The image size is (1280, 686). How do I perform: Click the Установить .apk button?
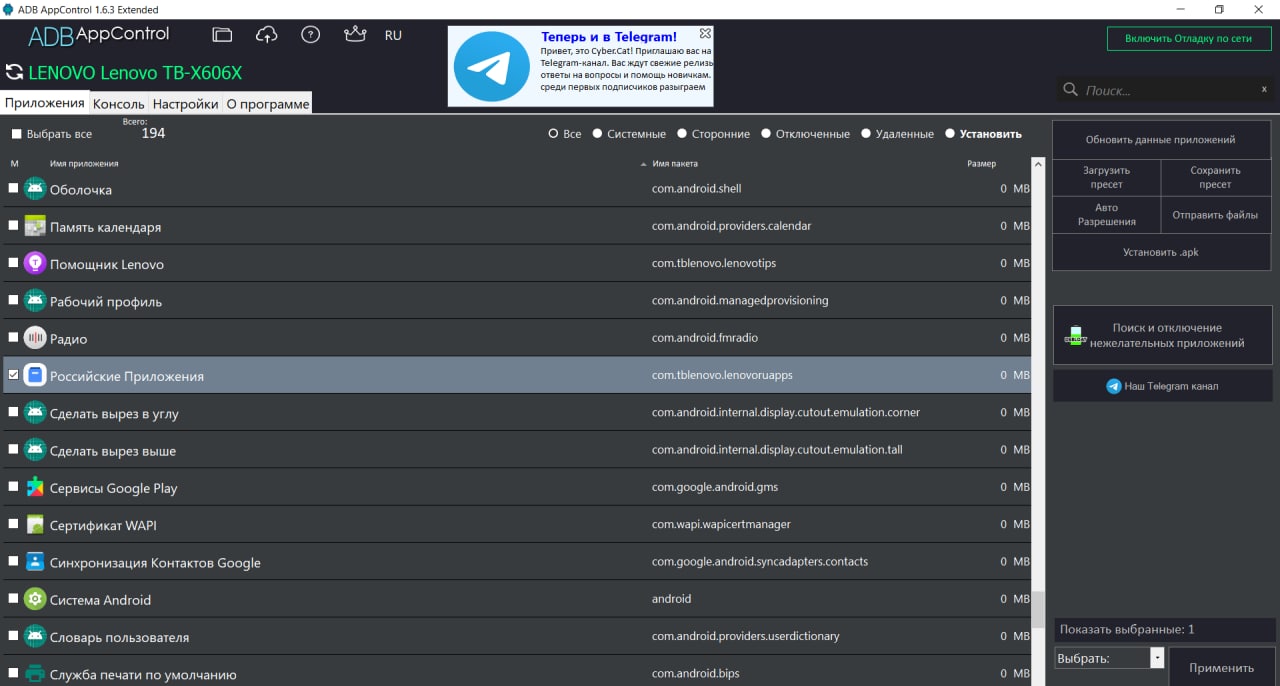1161,252
